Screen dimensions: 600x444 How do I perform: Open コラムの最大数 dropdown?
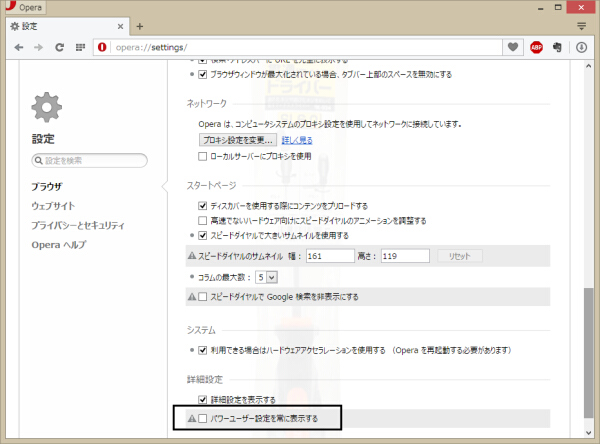pos(267,277)
